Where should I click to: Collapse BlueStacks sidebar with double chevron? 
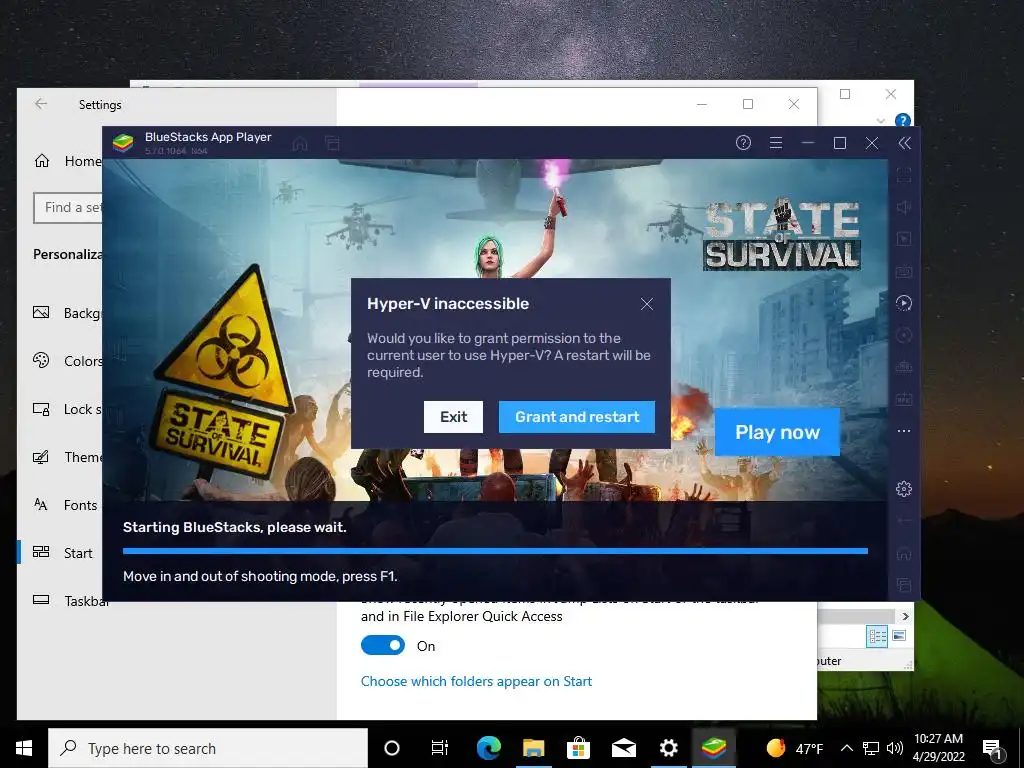(x=904, y=143)
